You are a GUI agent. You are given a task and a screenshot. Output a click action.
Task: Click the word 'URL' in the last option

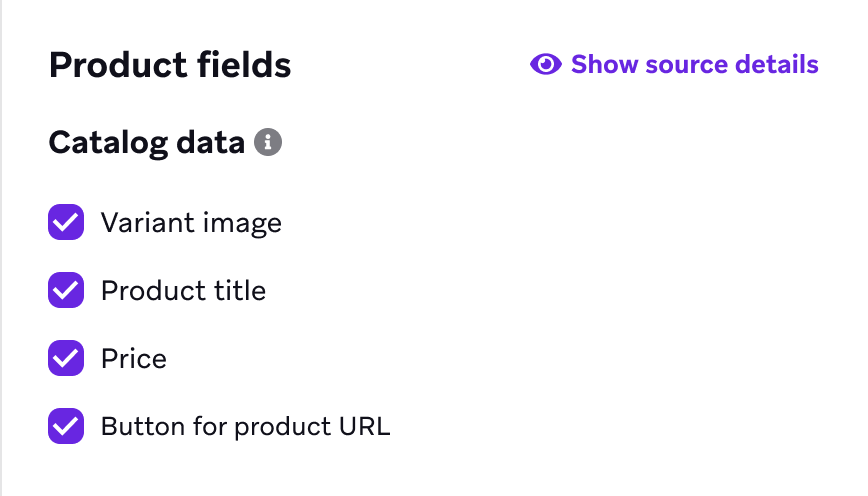point(363,427)
